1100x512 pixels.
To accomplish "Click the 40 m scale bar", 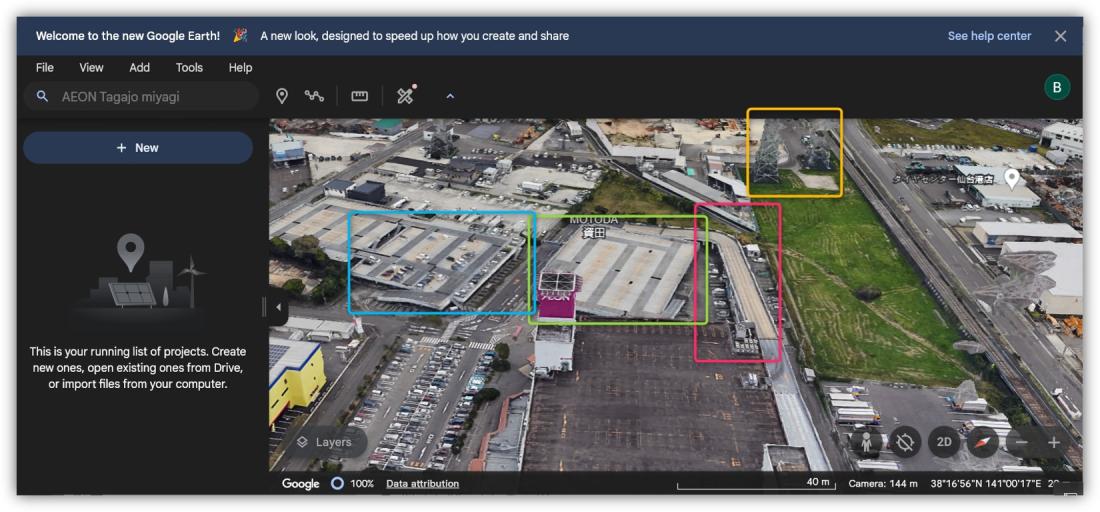I will (758, 483).
